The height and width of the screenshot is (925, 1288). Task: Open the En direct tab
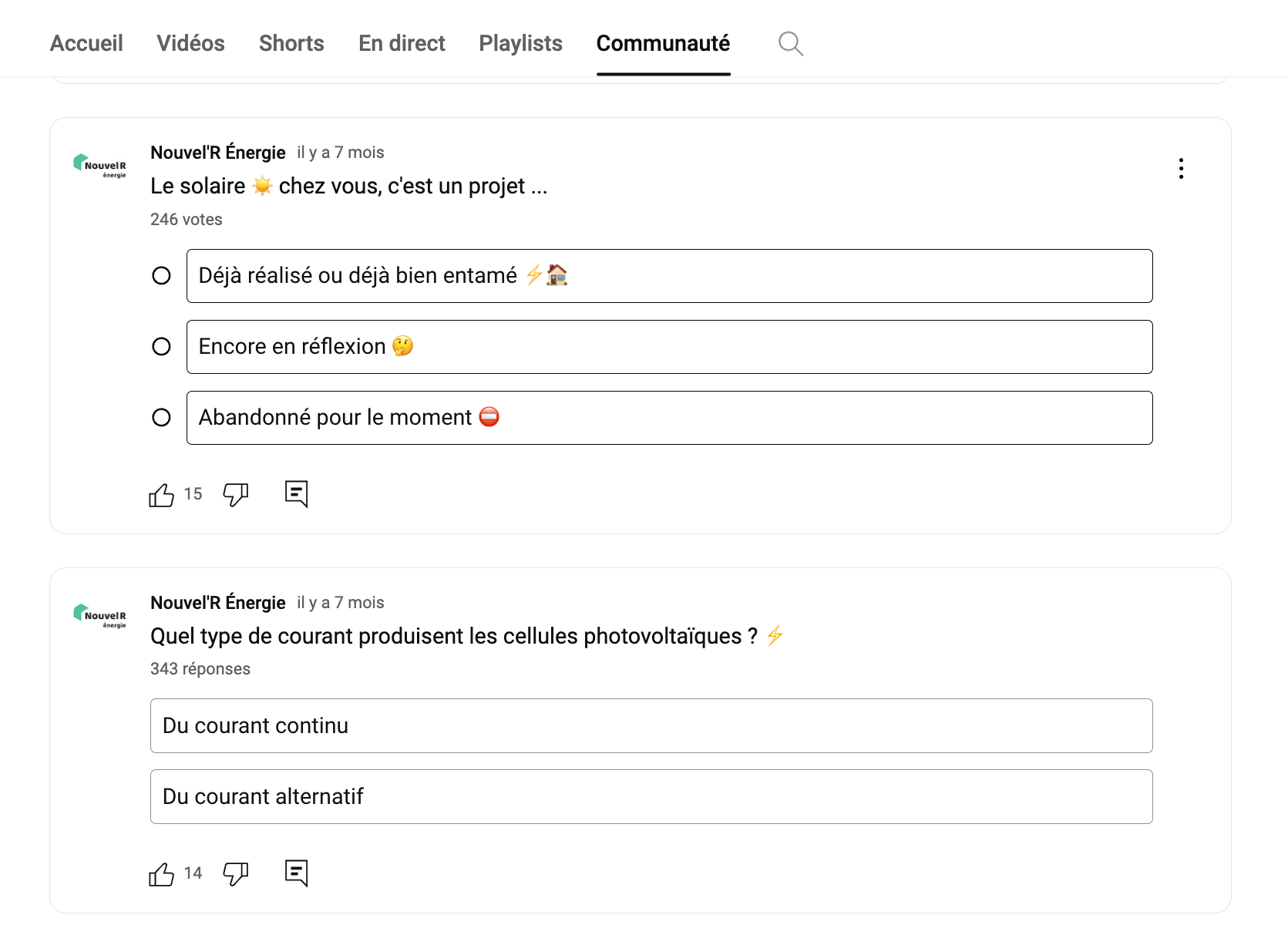(402, 43)
